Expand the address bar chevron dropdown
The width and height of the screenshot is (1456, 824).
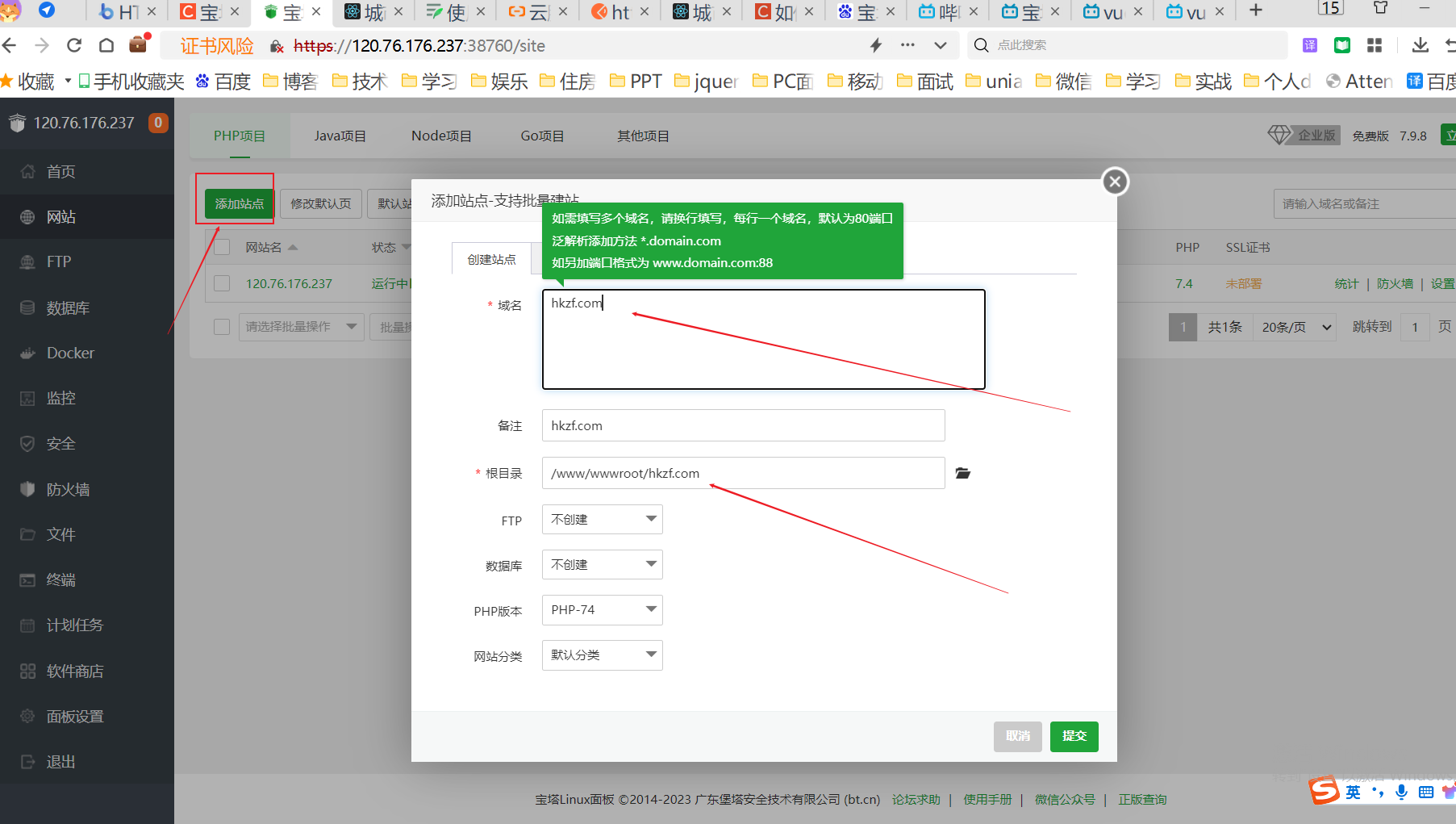(x=941, y=45)
